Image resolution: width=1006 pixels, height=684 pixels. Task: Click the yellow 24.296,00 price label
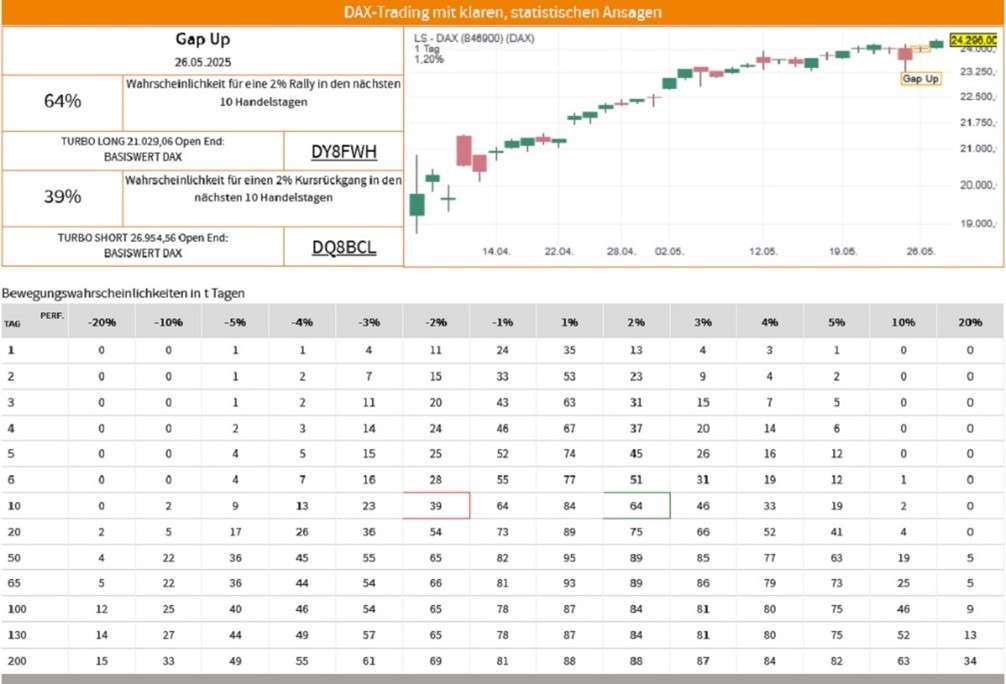[973, 40]
